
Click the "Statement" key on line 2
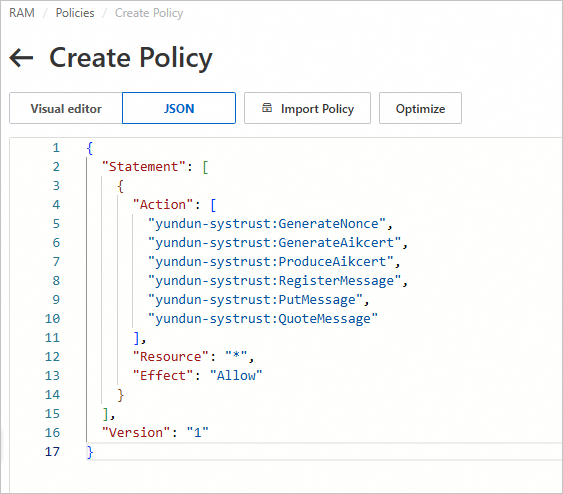[x=144, y=167]
